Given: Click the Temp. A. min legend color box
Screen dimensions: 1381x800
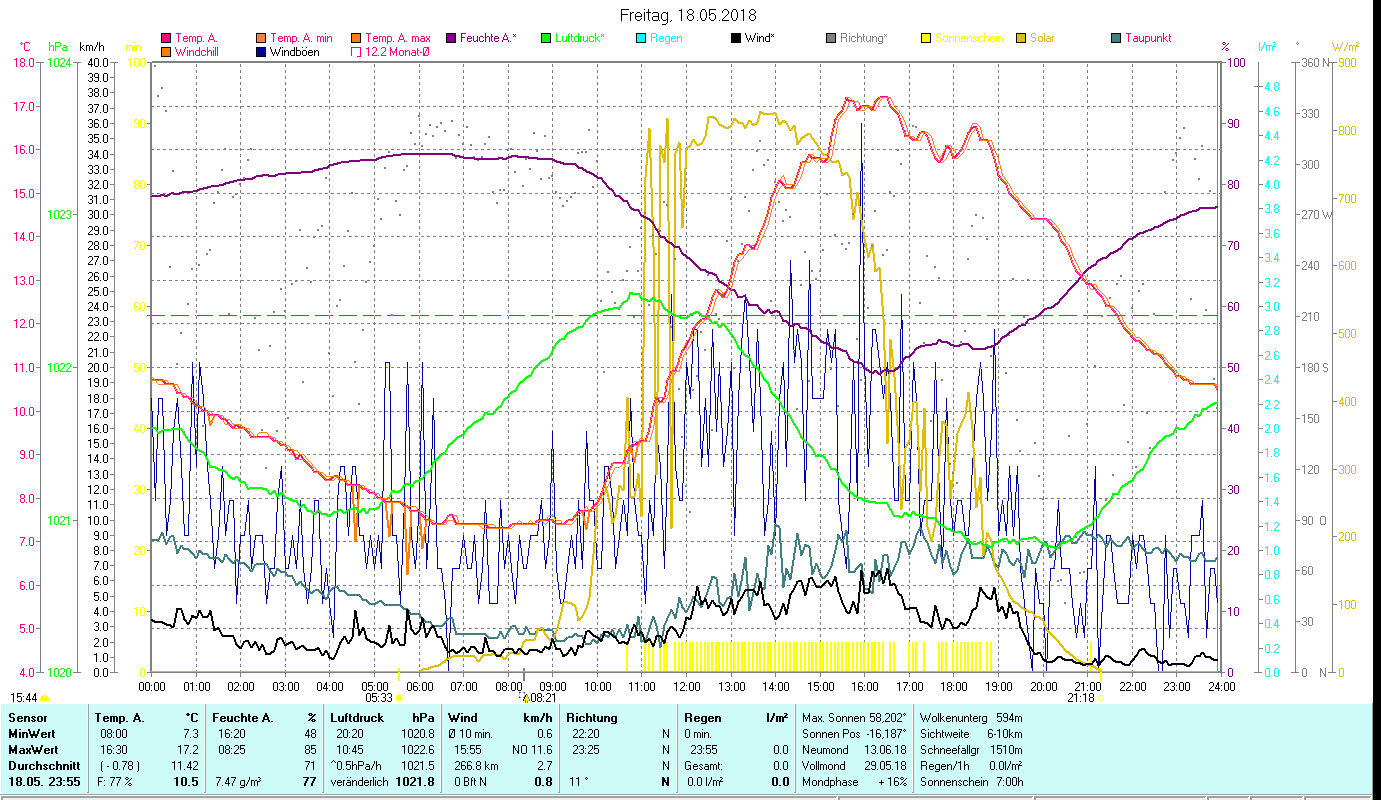Looking at the screenshot, I should (261, 38).
